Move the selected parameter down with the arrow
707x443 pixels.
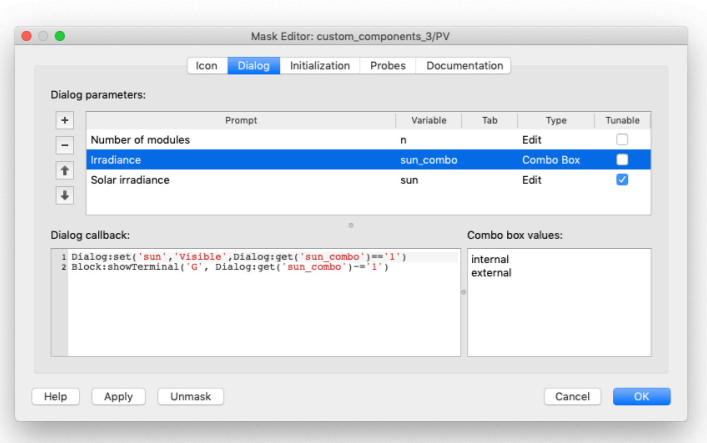coord(65,195)
